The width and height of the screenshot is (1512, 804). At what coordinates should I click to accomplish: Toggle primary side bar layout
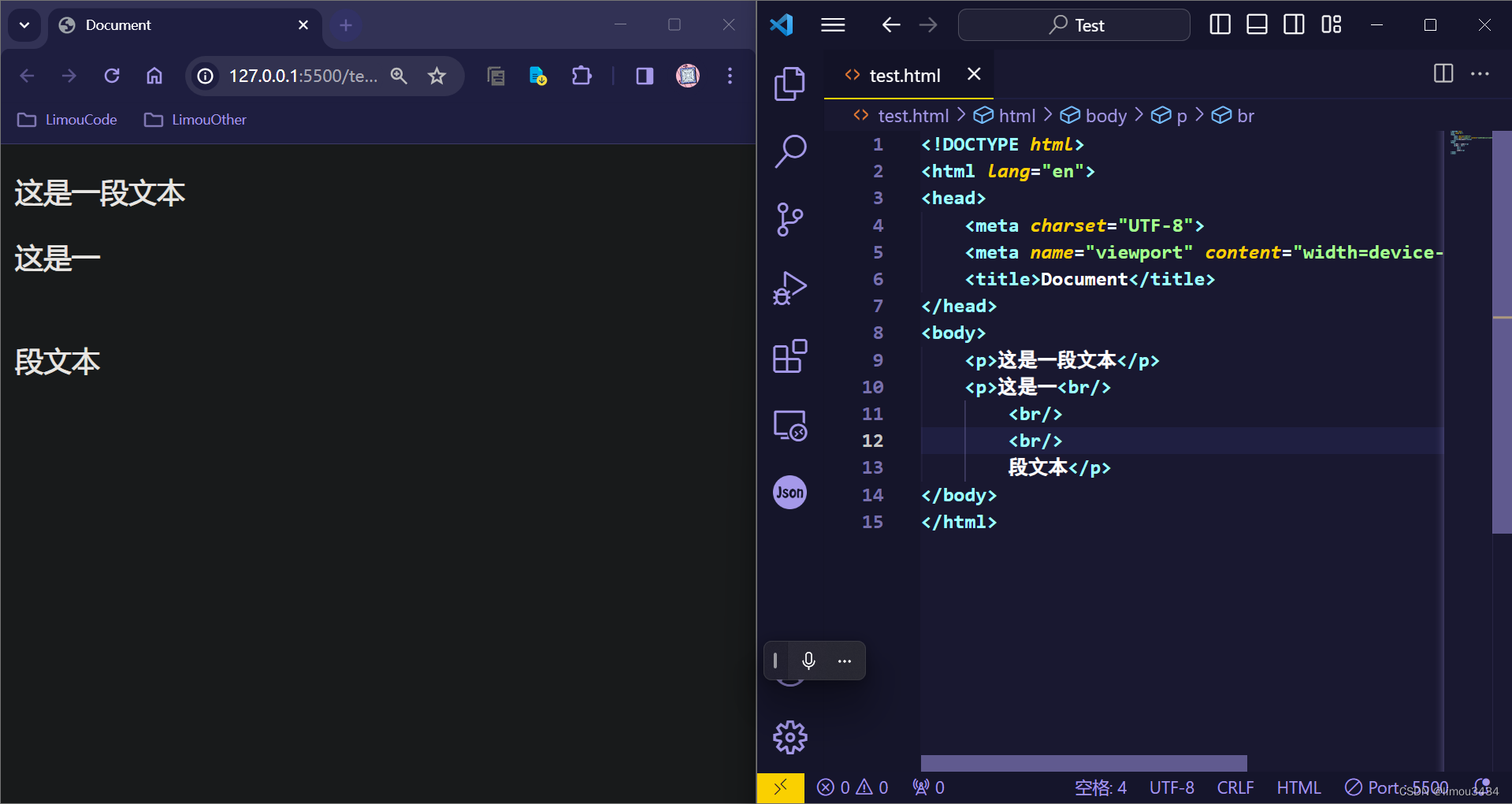click(1220, 25)
